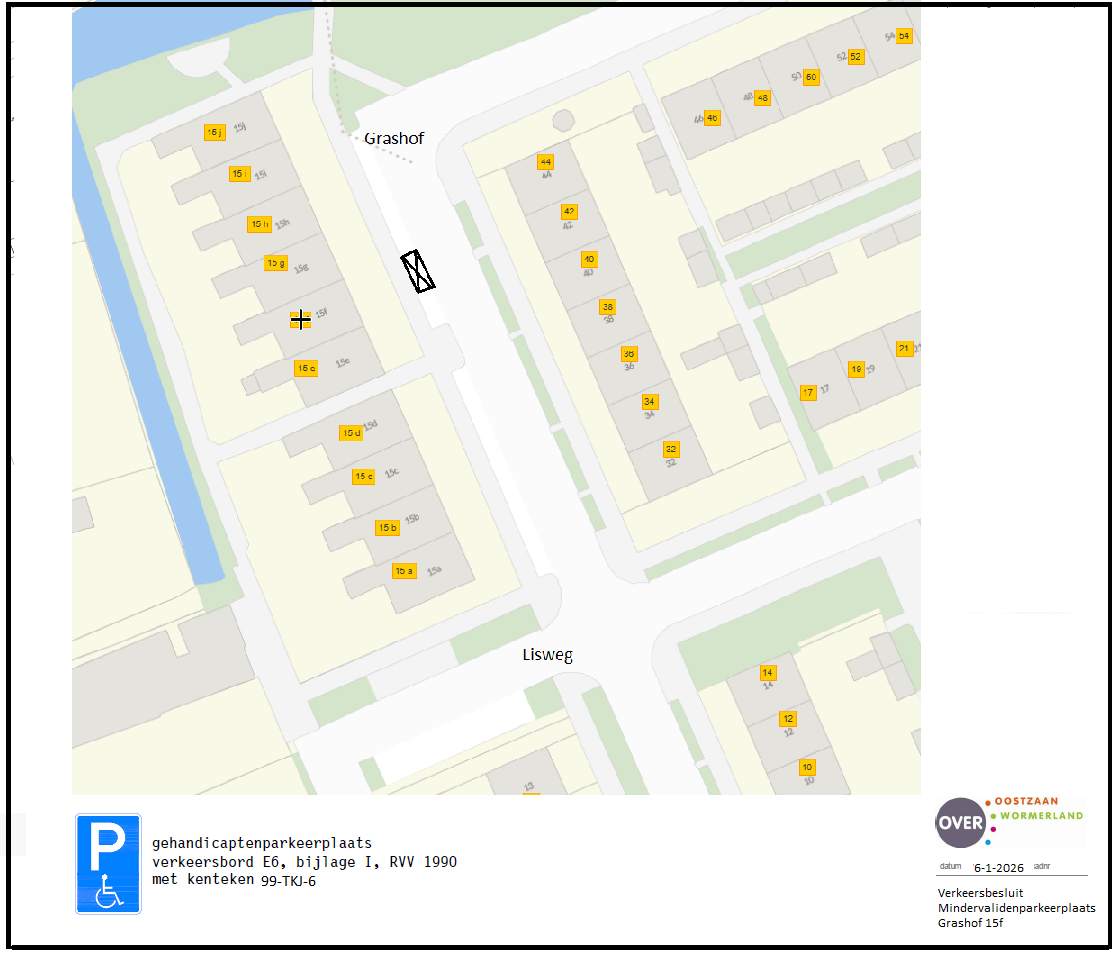1112x962 pixels.
Task: Click the Verkeersbesluit title text
Action: pos(980,892)
